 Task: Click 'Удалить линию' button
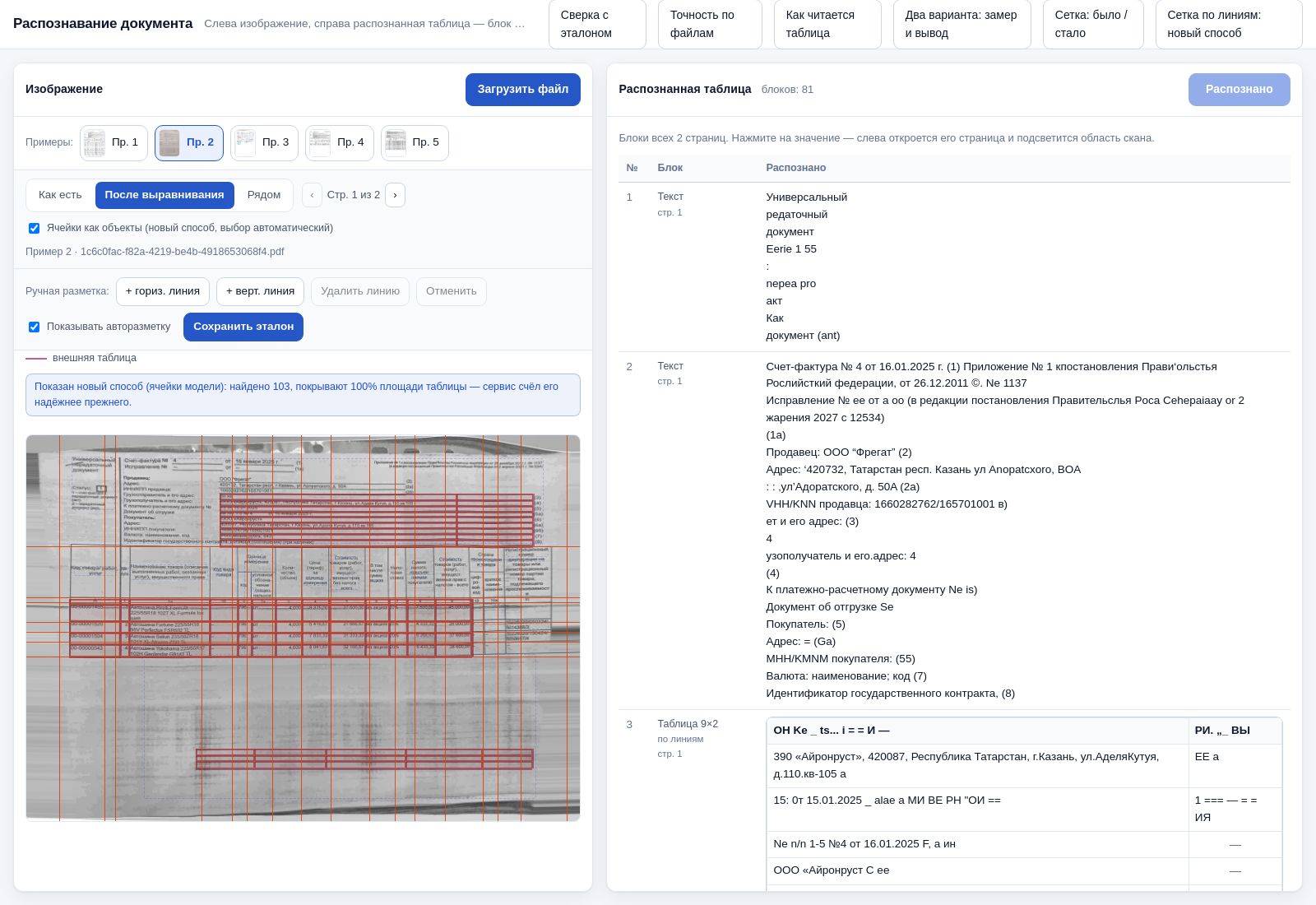360,292
